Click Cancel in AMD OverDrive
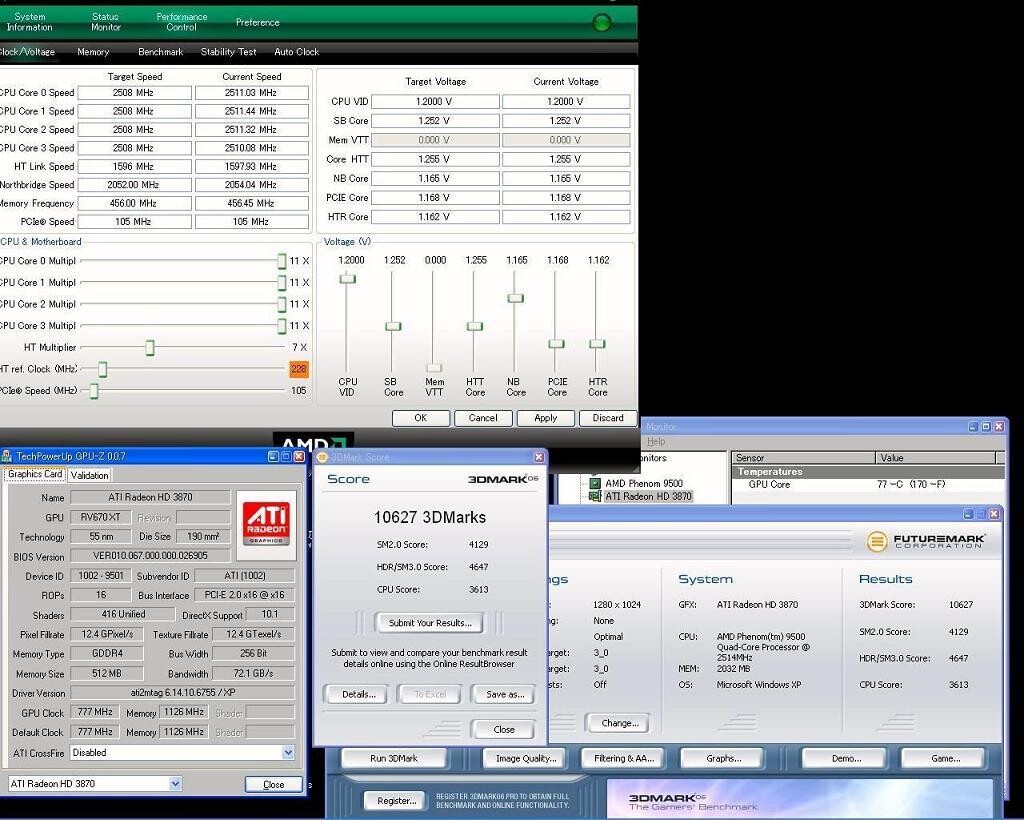 (x=483, y=418)
